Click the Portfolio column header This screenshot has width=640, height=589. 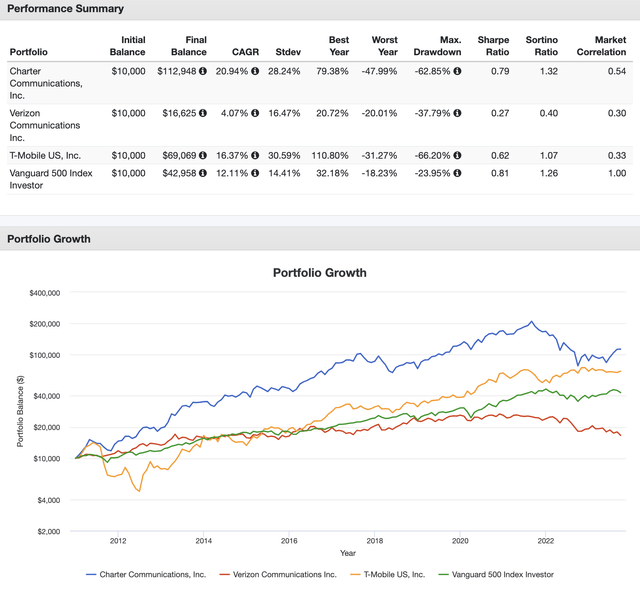(29, 52)
